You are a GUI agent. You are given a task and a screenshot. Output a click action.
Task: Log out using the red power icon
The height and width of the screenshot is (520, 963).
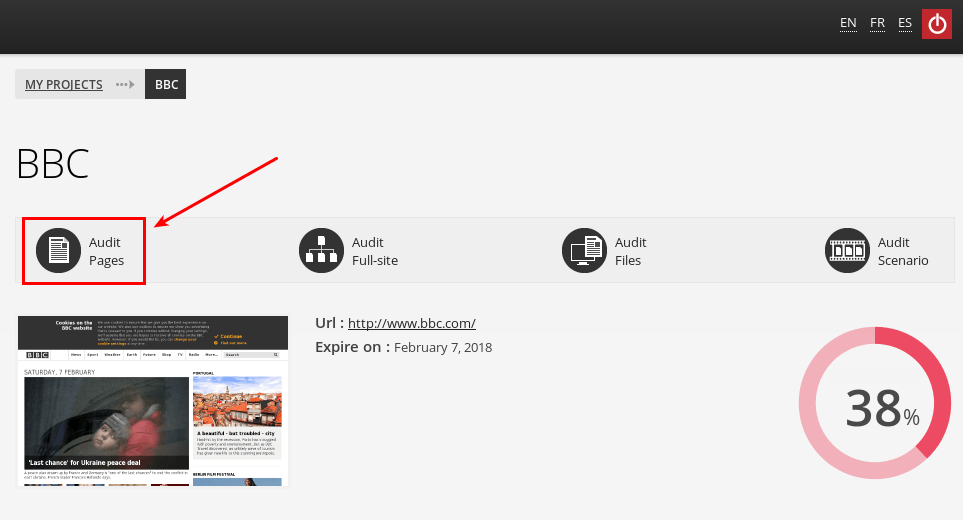[937, 24]
